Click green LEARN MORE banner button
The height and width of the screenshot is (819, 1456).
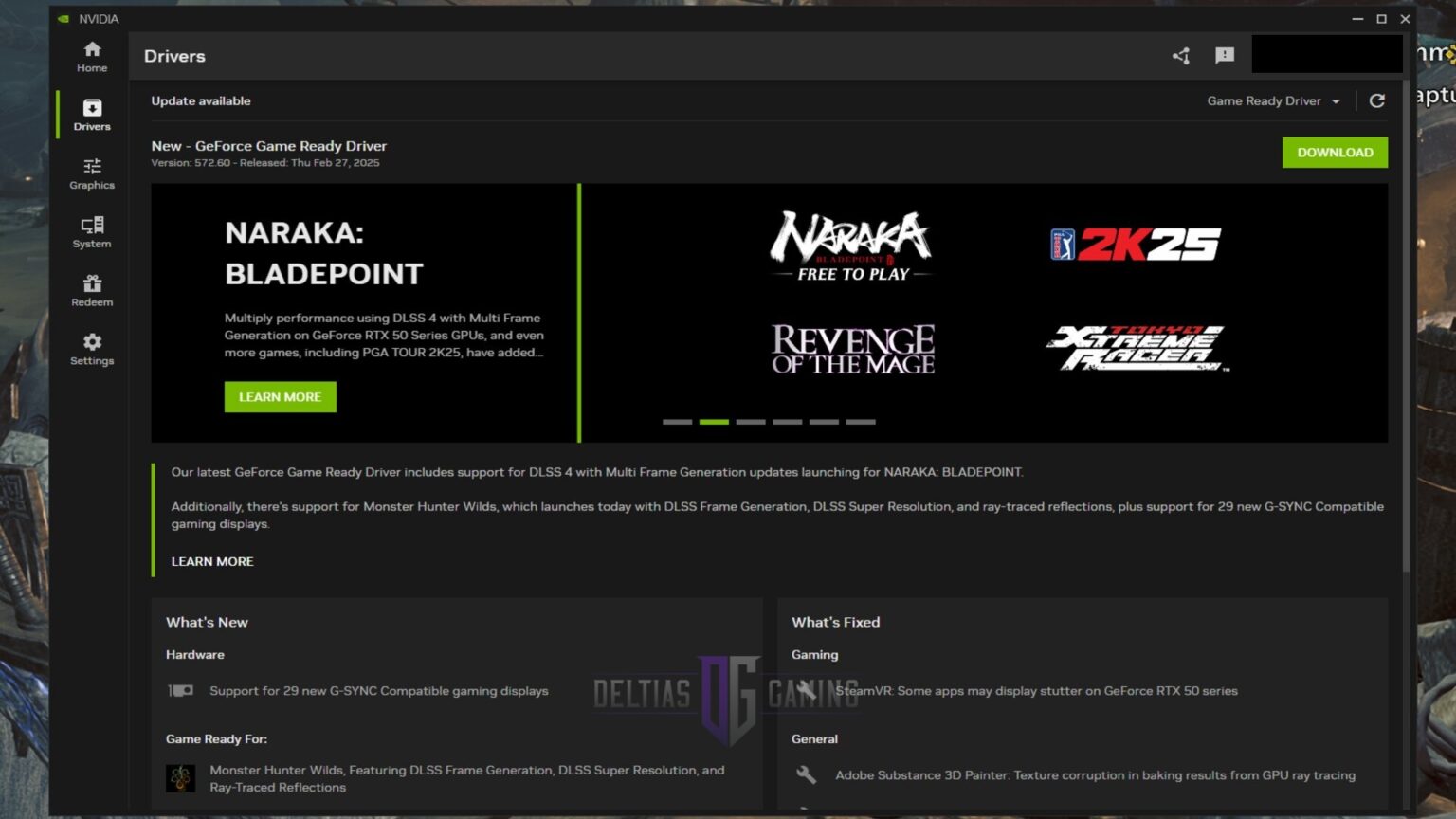[x=280, y=397]
